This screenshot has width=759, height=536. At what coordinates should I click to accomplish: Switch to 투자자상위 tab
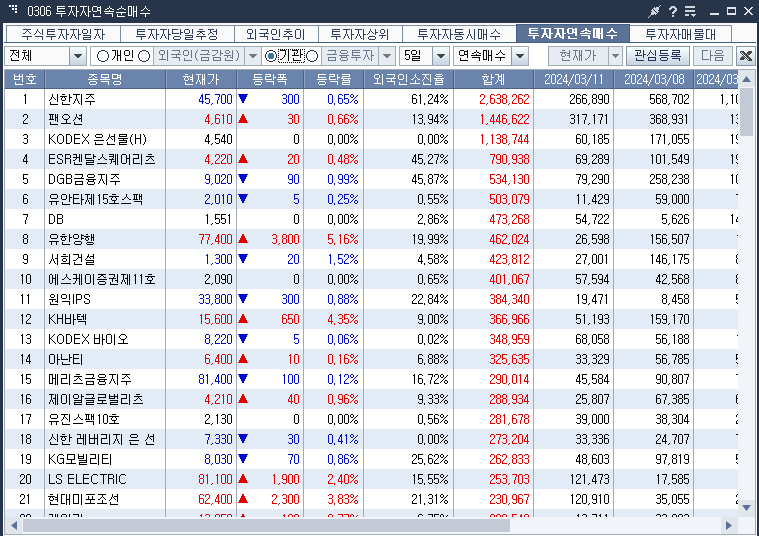(360, 34)
